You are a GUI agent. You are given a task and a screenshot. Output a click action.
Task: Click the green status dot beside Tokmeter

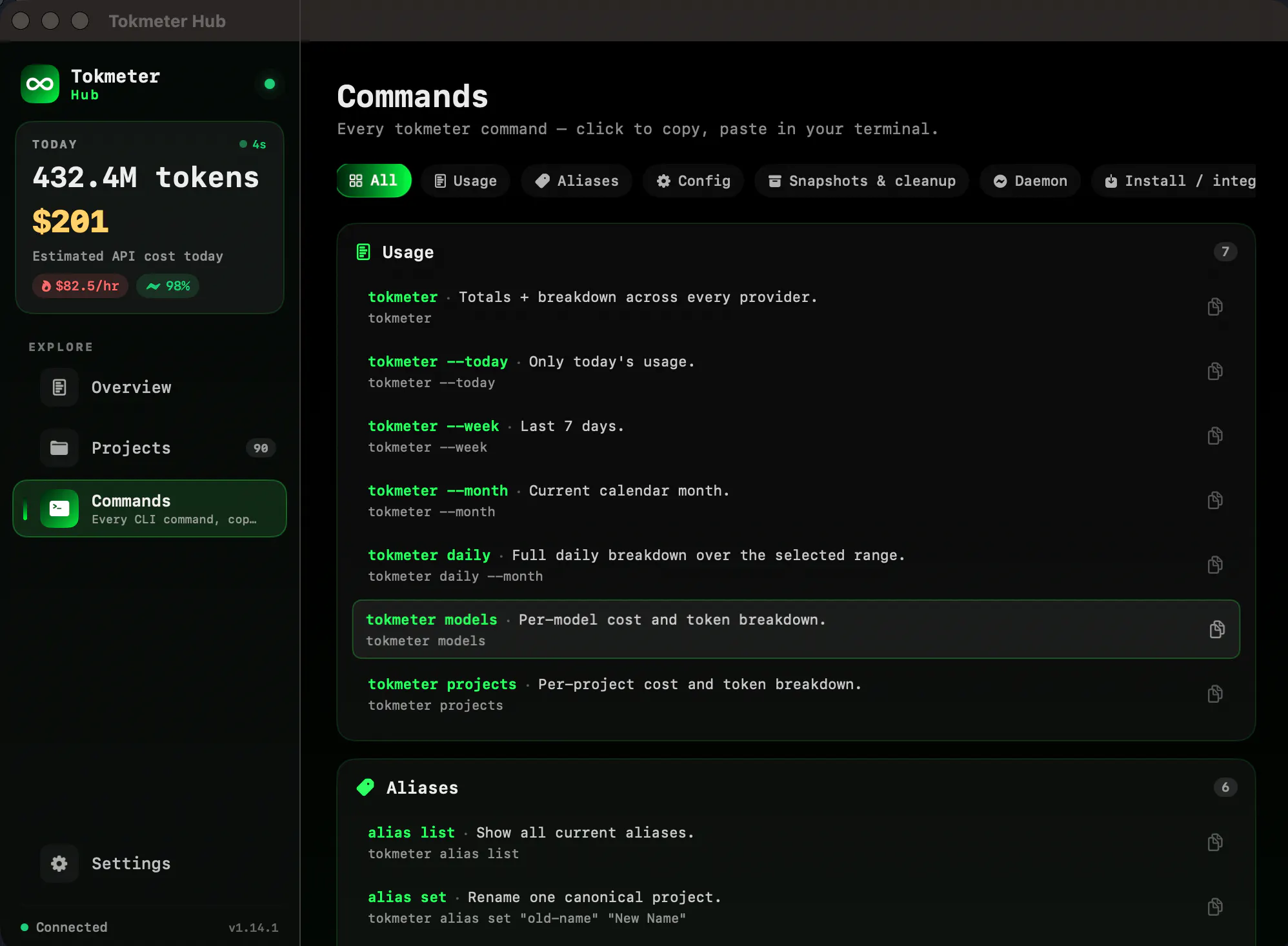coord(270,84)
